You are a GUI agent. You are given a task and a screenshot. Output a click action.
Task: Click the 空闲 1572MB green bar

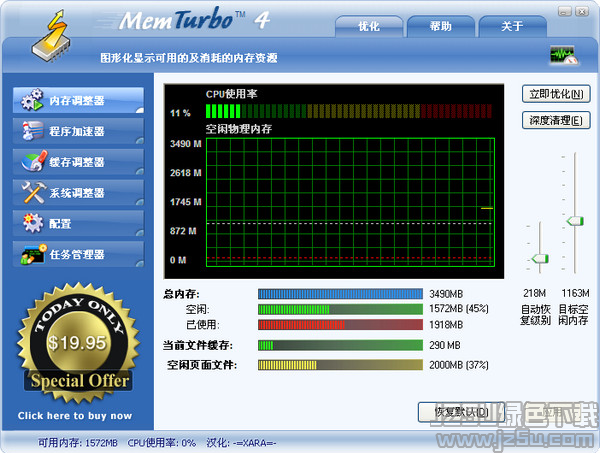coord(340,309)
